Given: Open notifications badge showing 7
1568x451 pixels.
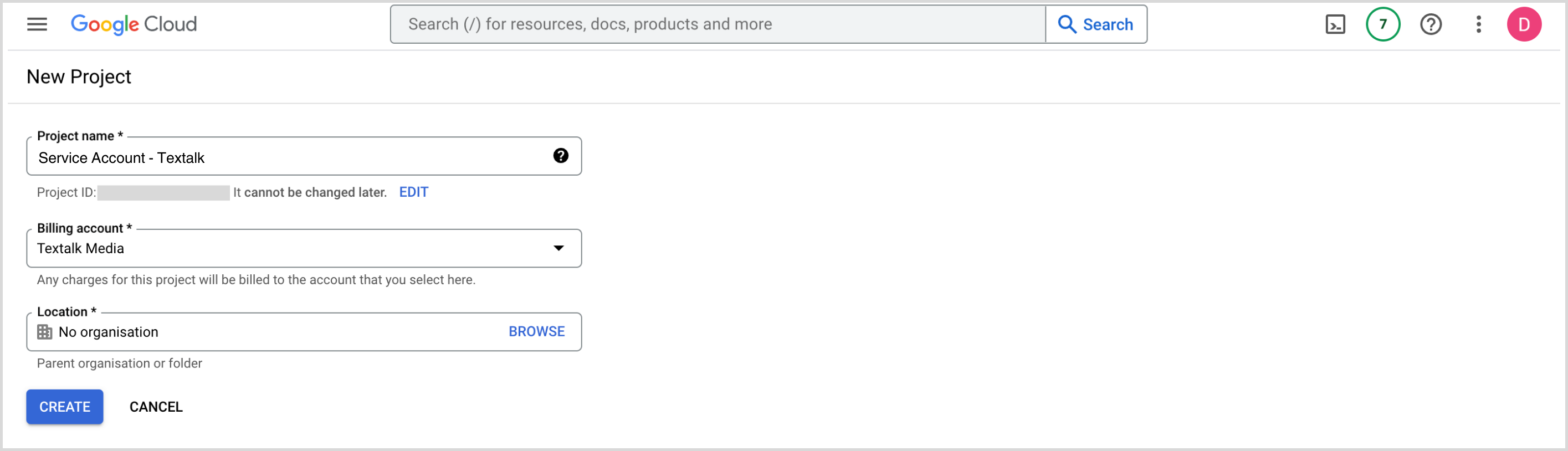Looking at the screenshot, I should click(x=1382, y=24).
